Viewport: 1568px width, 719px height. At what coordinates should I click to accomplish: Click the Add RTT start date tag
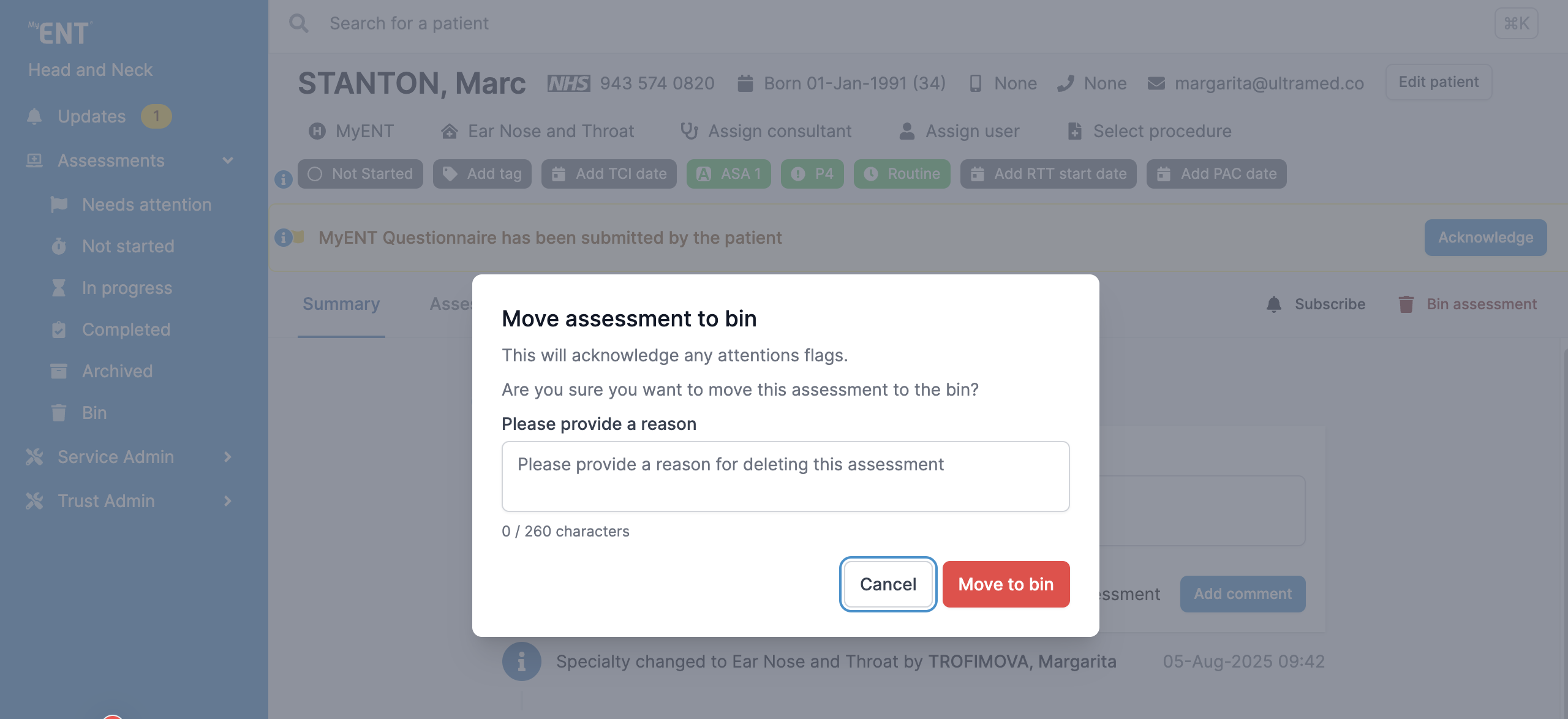click(x=1048, y=174)
